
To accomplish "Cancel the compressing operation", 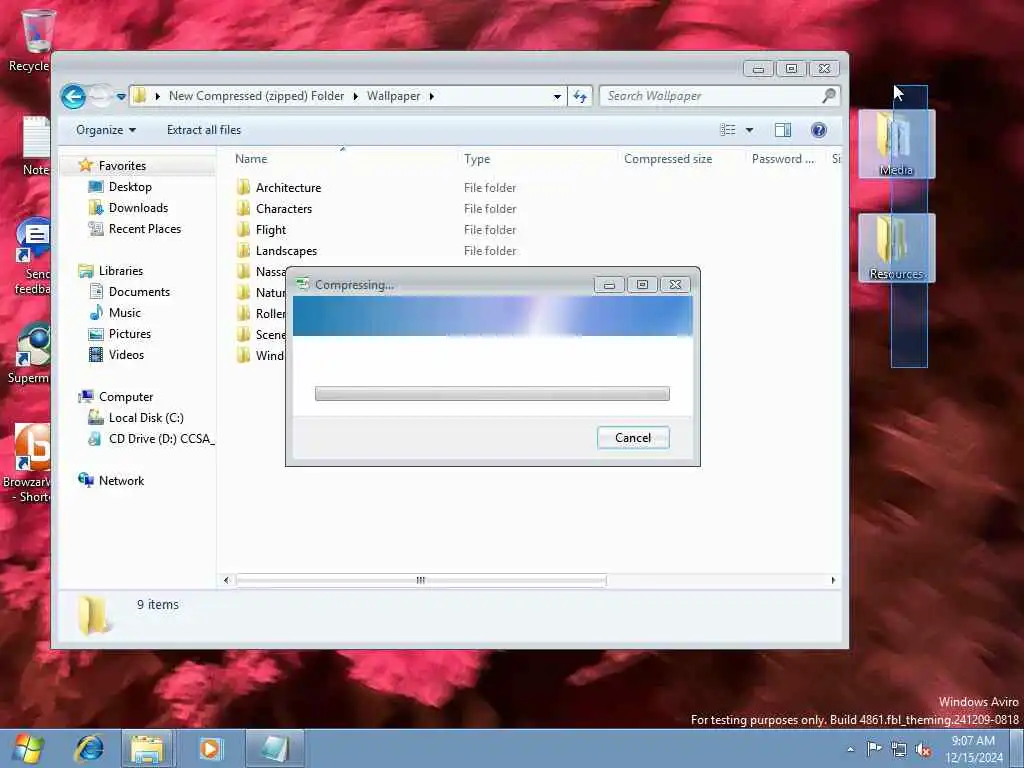I will coord(633,438).
